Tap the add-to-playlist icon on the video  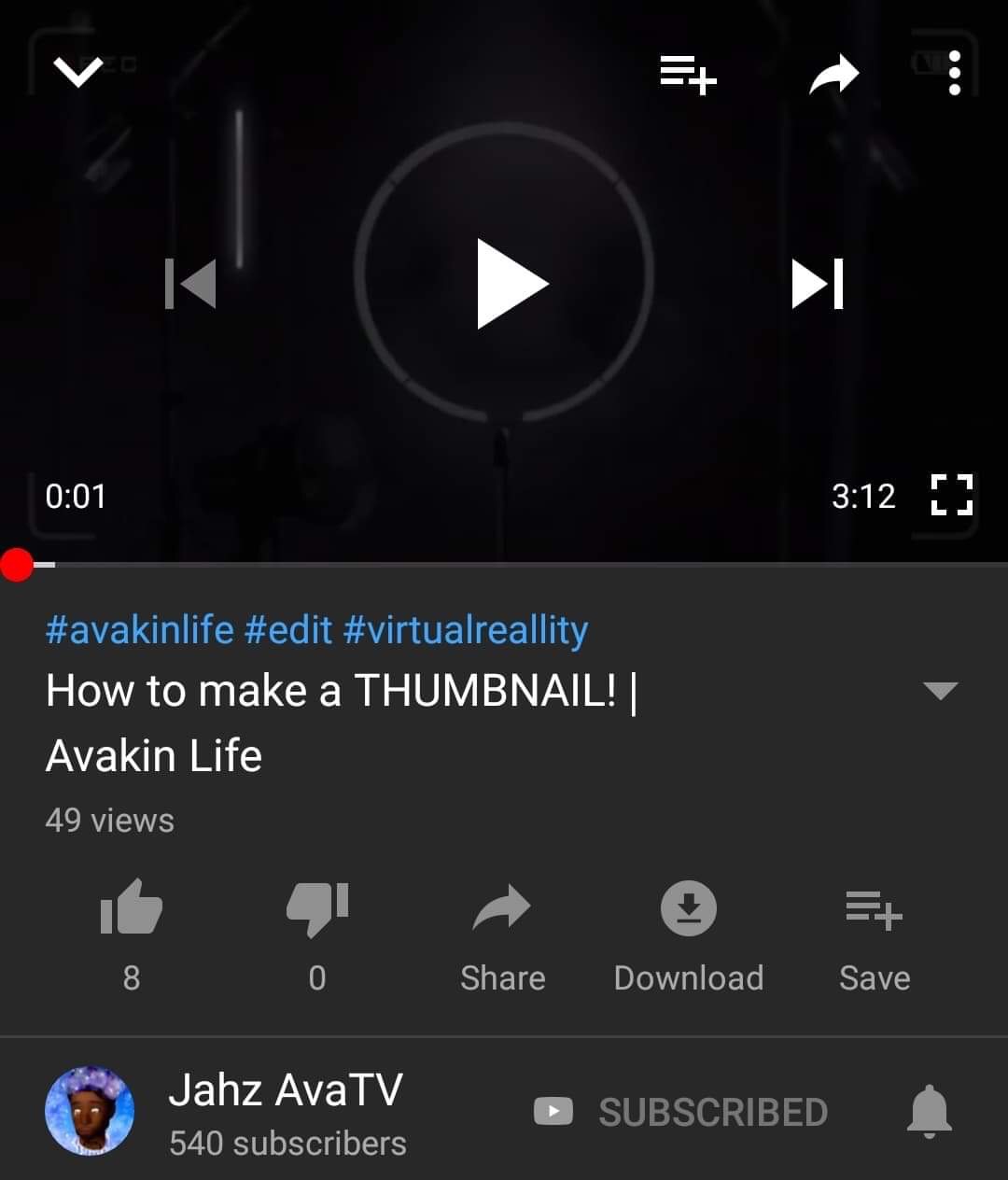coord(688,74)
